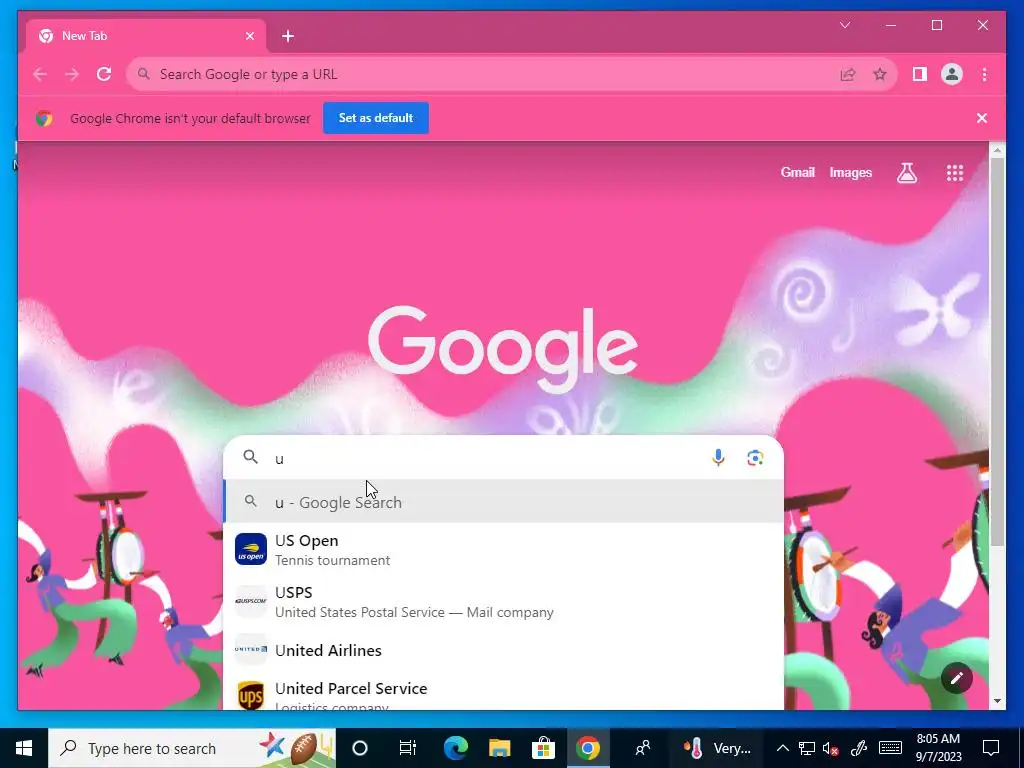Select the u - Google Search suggestion
This screenshot has height=768, width=1024.
pyautogui.click(x=504, y=502)
